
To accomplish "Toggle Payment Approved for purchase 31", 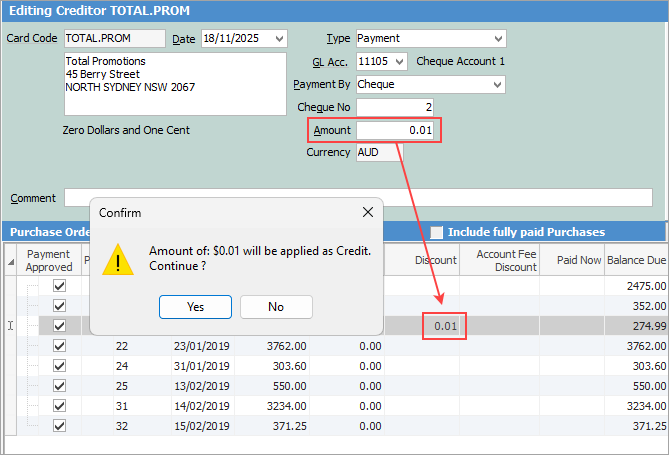I will [59, 406].
